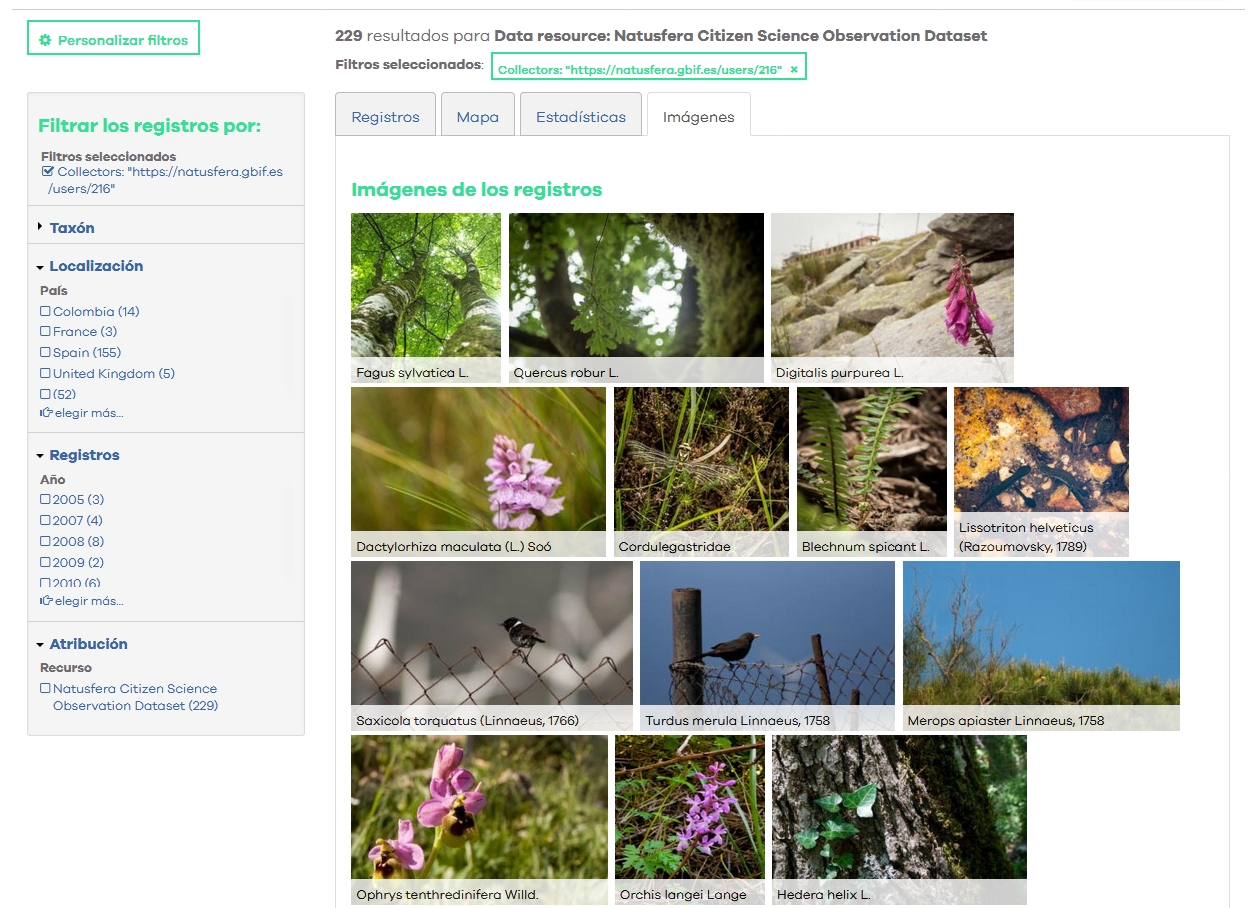This screenshot has height=908, width=1260.
Task: Uncheck the selected Collectors filter checkbox
Action: click(x=47, y=172)
